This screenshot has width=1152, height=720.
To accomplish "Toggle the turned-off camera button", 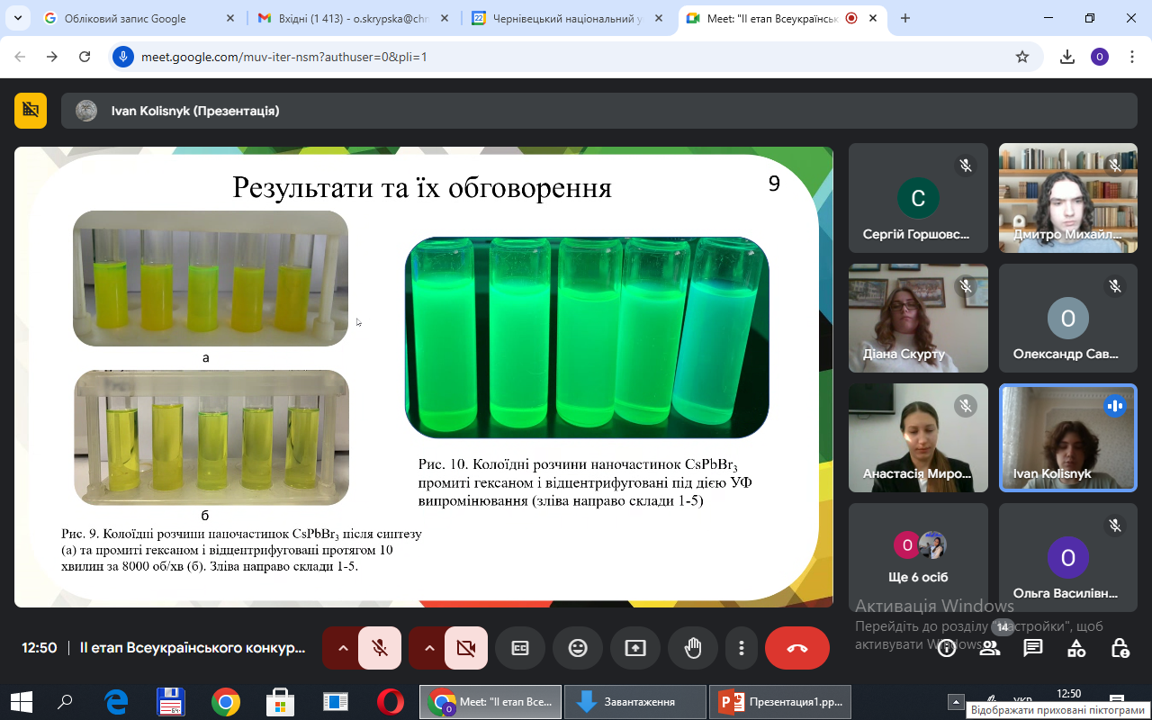I will click(x=466, y=648).
